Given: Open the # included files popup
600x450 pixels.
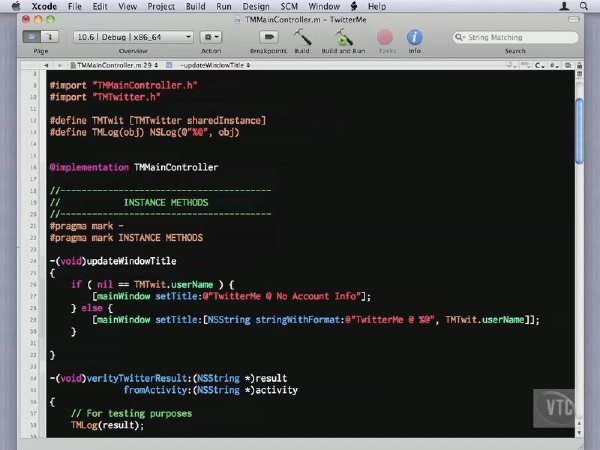Looking at the screenshot, I should 554,65.
